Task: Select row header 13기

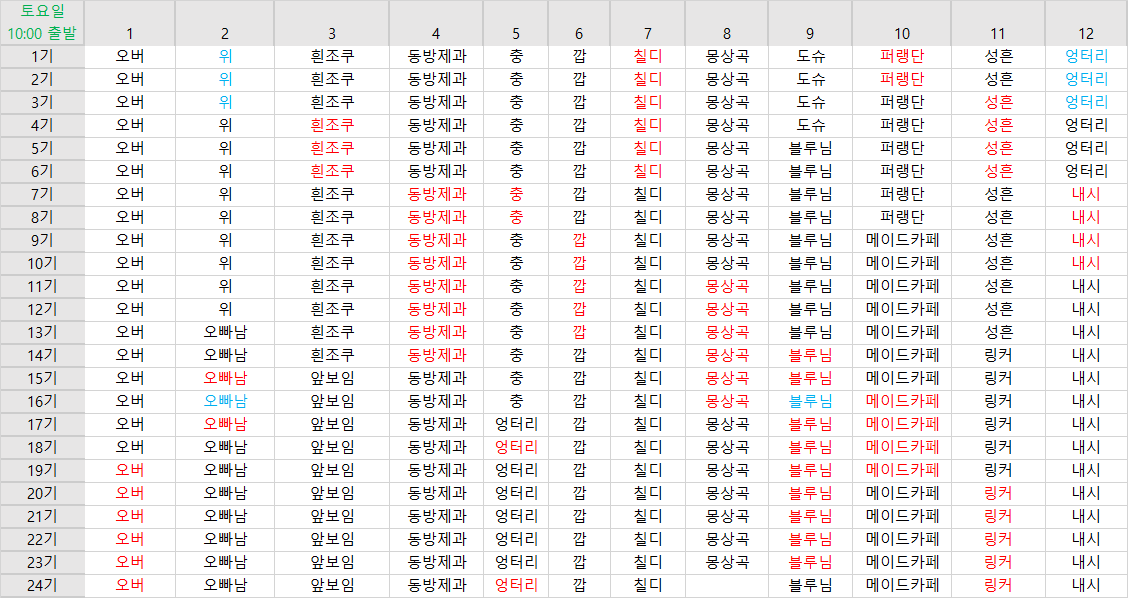Action: [x=42, y=332]
